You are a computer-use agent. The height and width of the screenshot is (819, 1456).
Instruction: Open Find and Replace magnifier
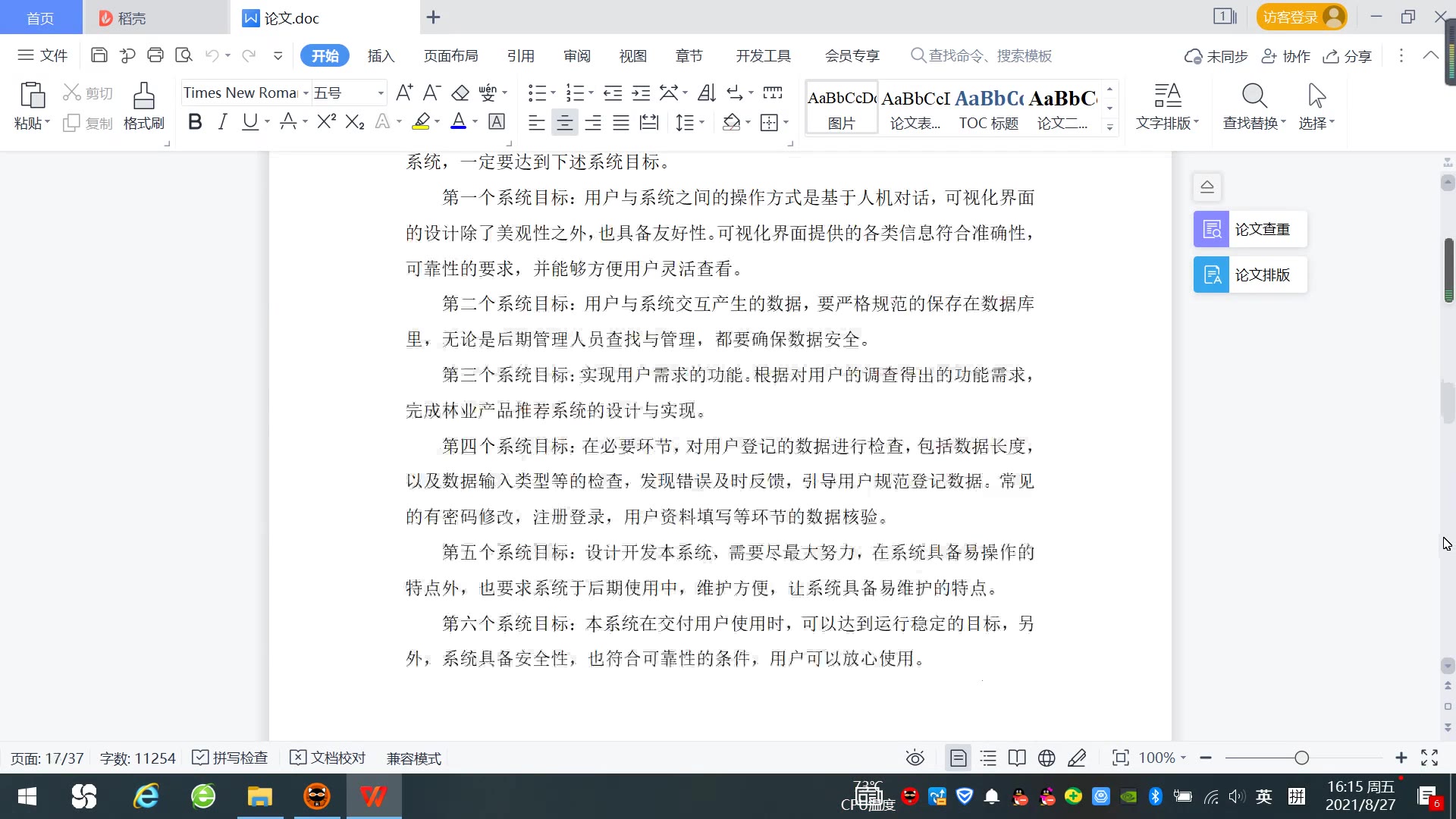1254,96
